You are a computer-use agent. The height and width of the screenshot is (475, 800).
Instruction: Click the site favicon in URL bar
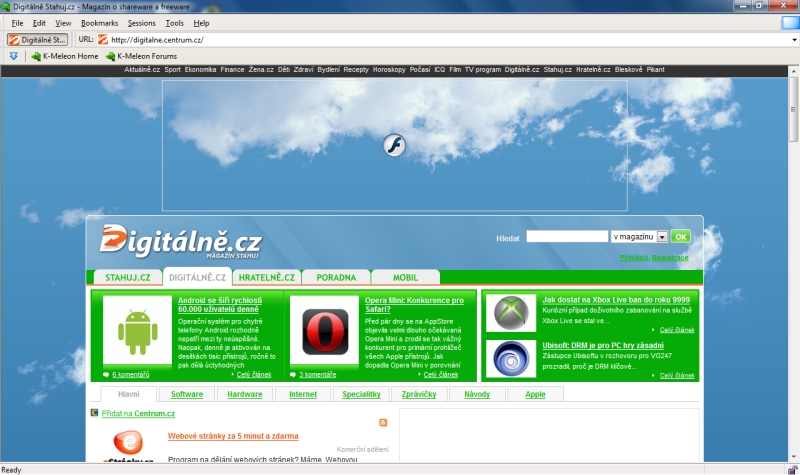point(103,40)
